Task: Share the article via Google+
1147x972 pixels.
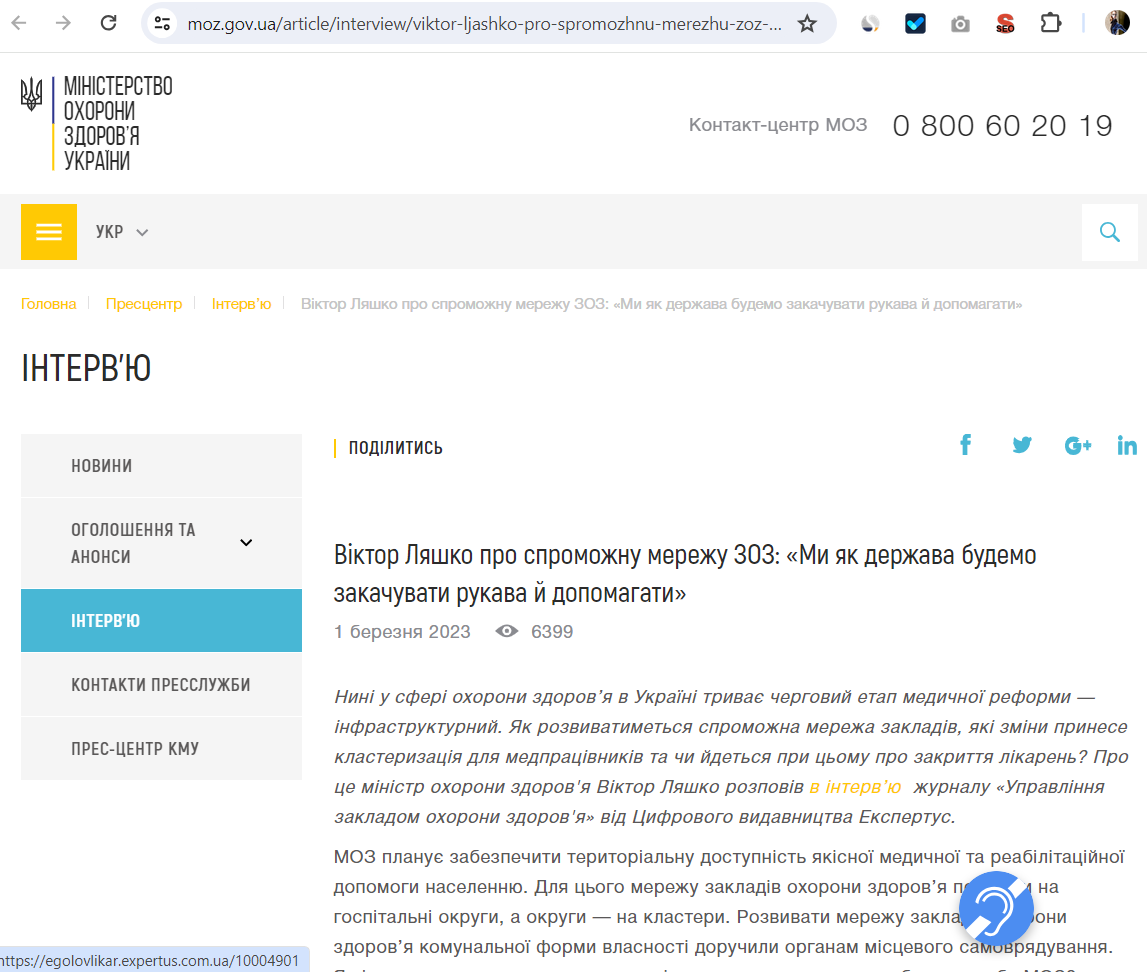Action: pyautogui.click(x=1078, y=444)
